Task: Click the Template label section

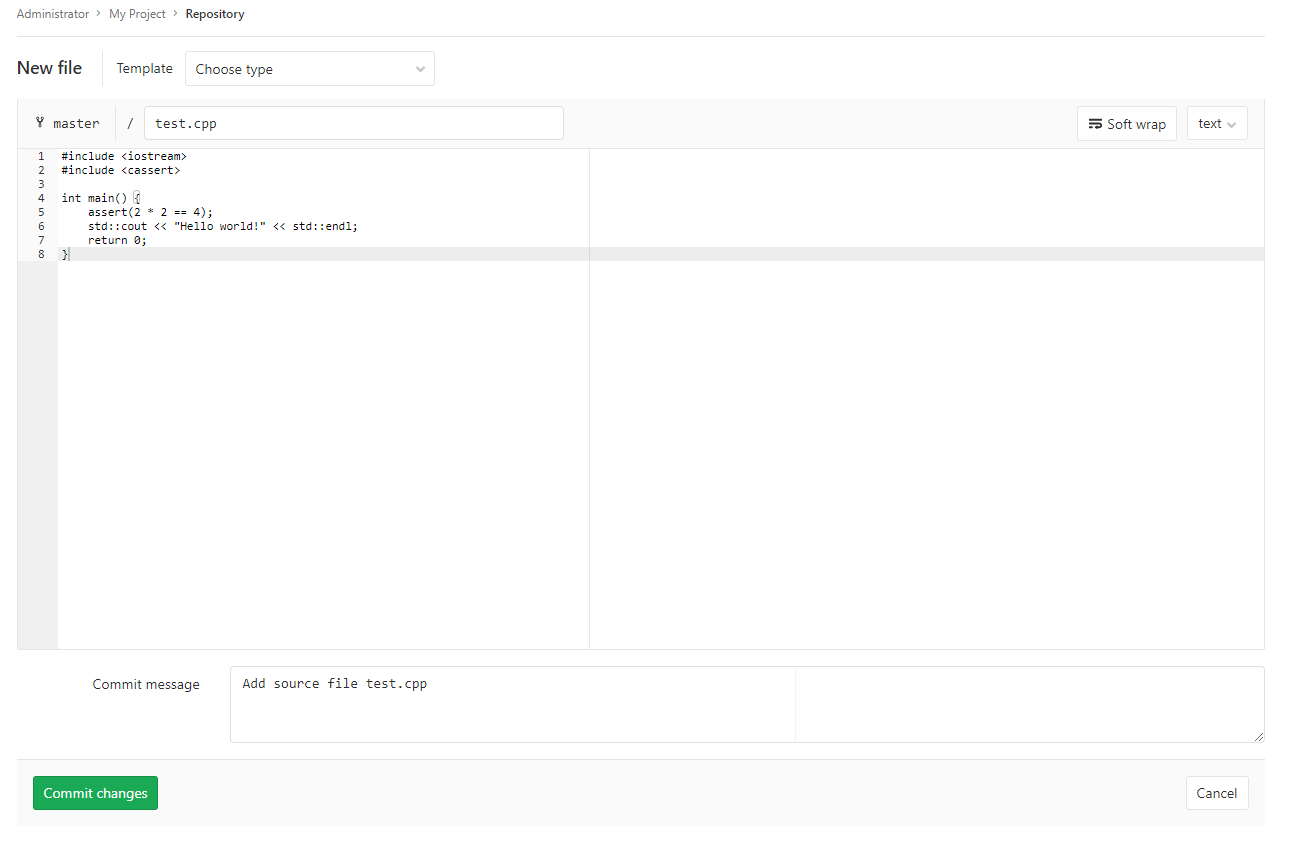Action: (x=144, y=68)
